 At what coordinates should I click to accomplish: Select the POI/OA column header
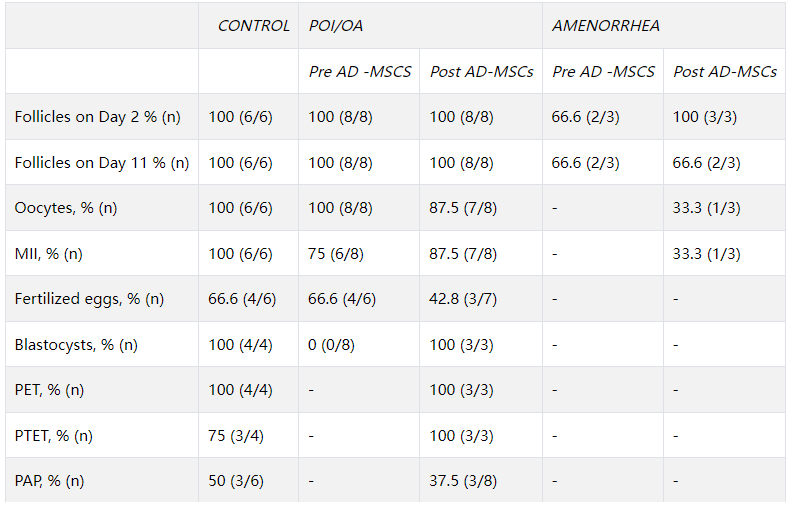[336, 26]
